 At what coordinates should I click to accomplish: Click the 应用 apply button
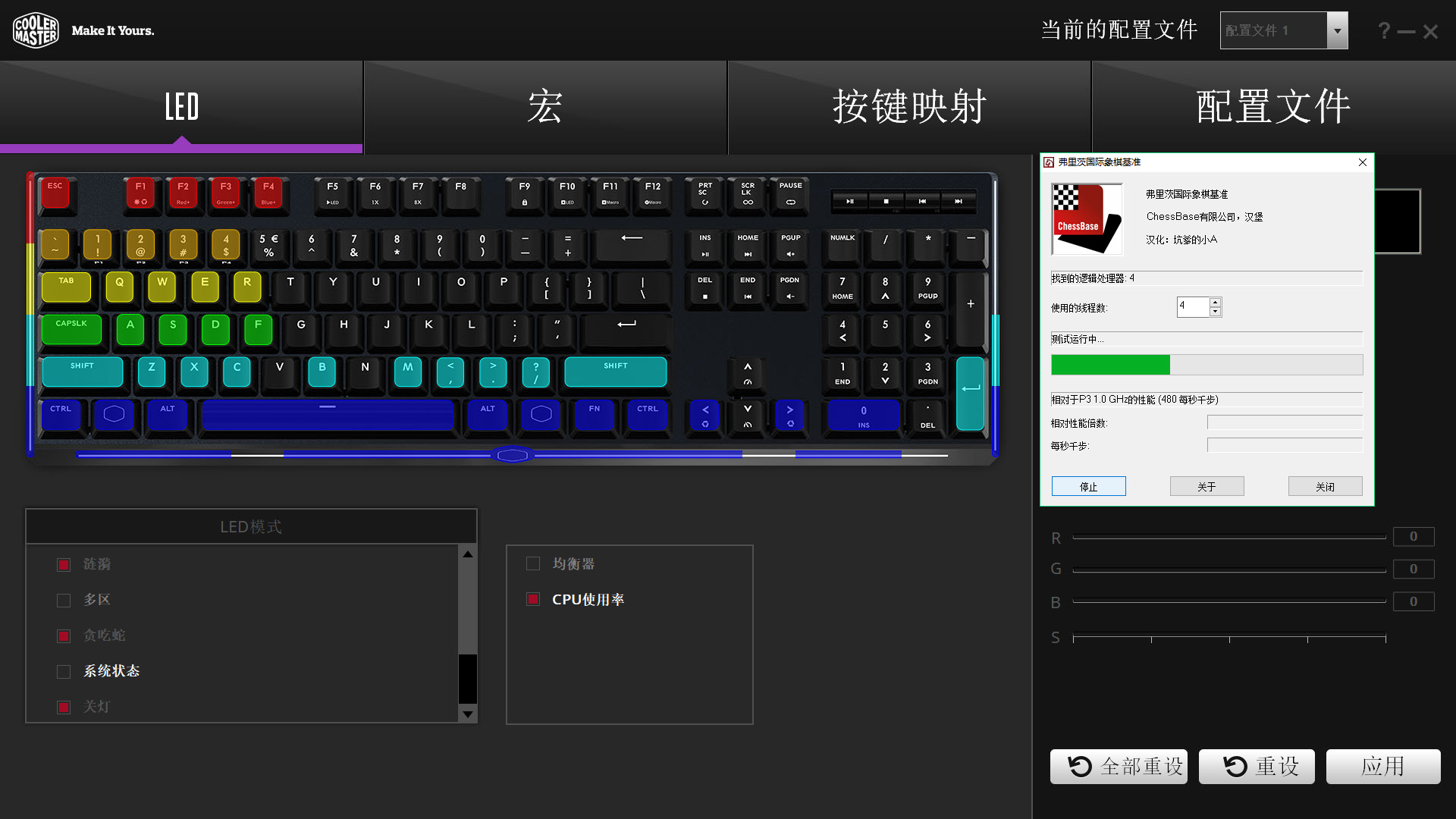(1382, 767)
